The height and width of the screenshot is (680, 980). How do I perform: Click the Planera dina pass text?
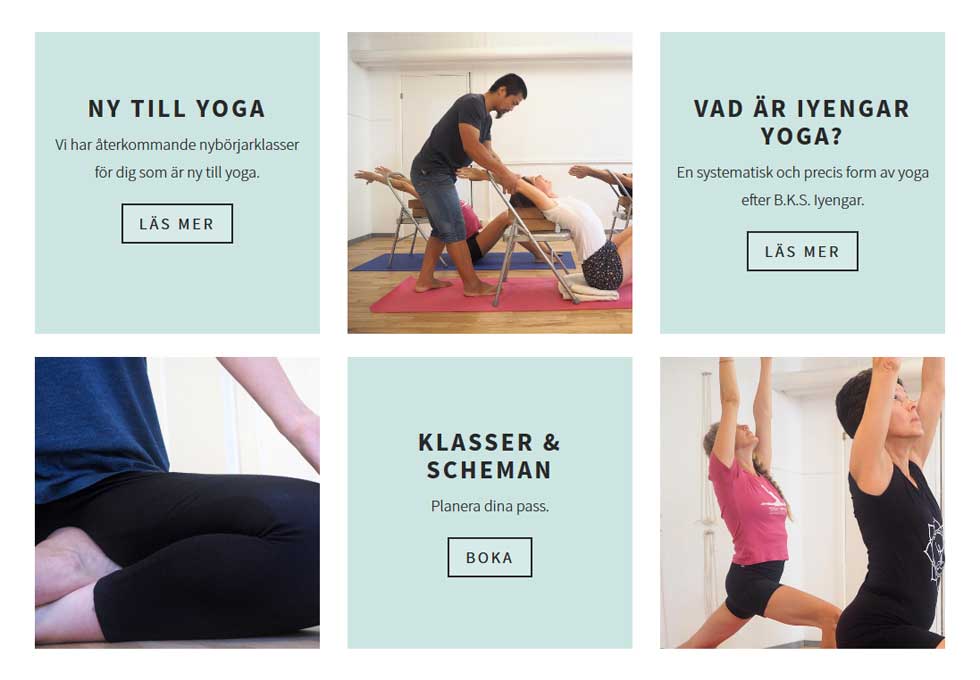(x=489, y=506)
